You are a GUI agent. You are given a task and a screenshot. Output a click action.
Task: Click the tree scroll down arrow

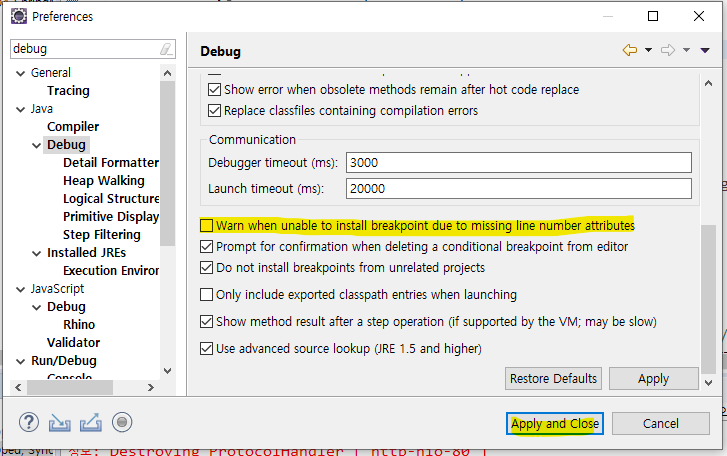(x=167, y=371)
